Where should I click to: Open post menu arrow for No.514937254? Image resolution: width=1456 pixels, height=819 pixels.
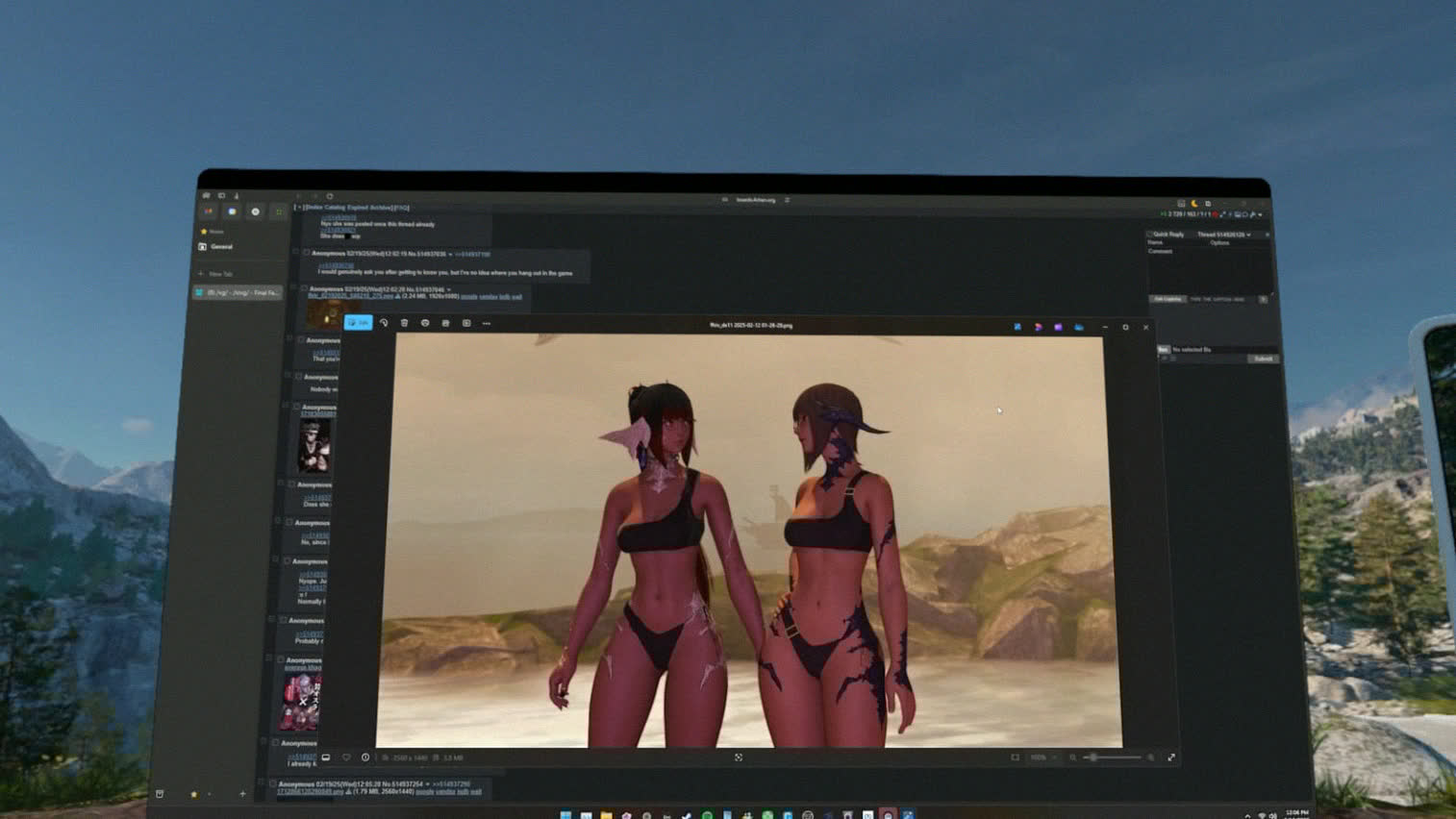427,784
